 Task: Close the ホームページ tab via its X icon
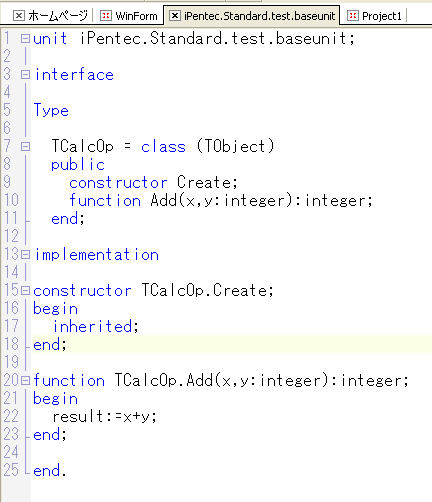(x=19, y=16)
